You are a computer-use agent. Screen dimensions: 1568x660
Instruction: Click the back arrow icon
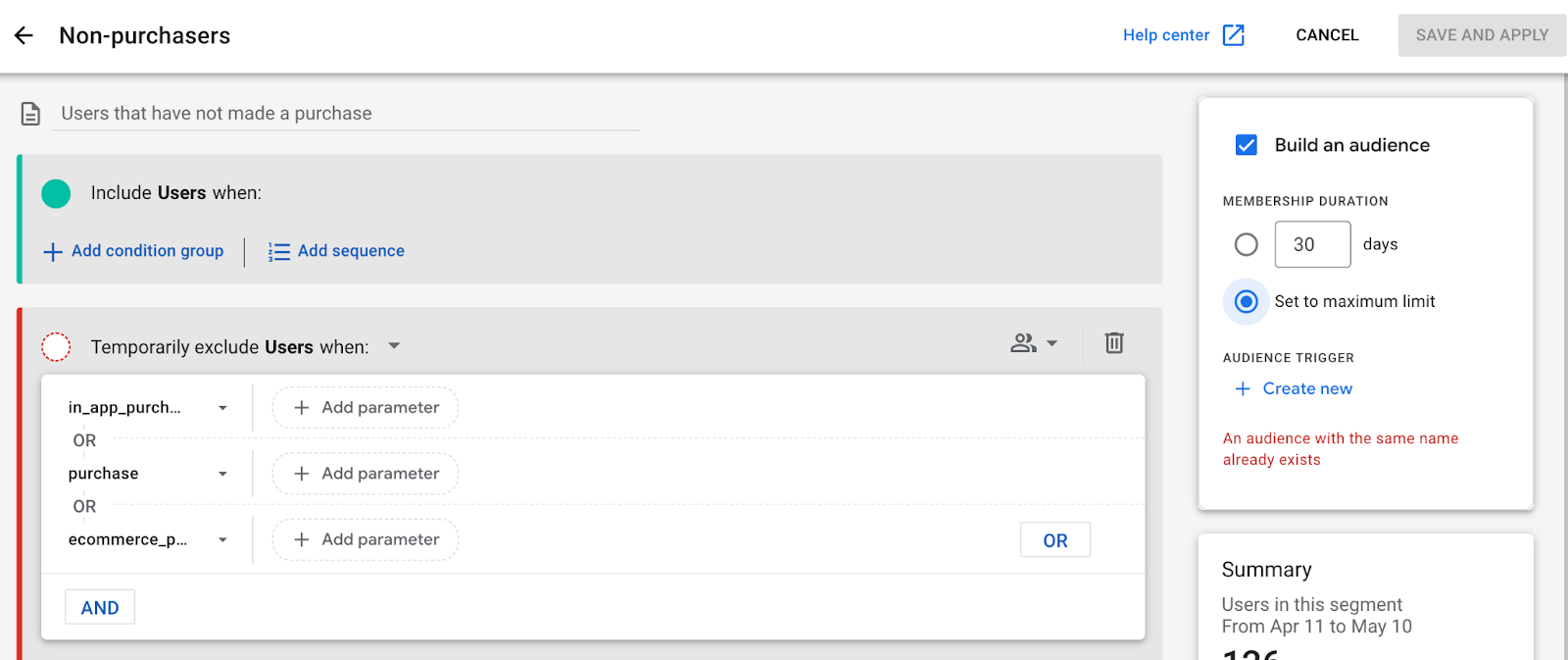24,35
